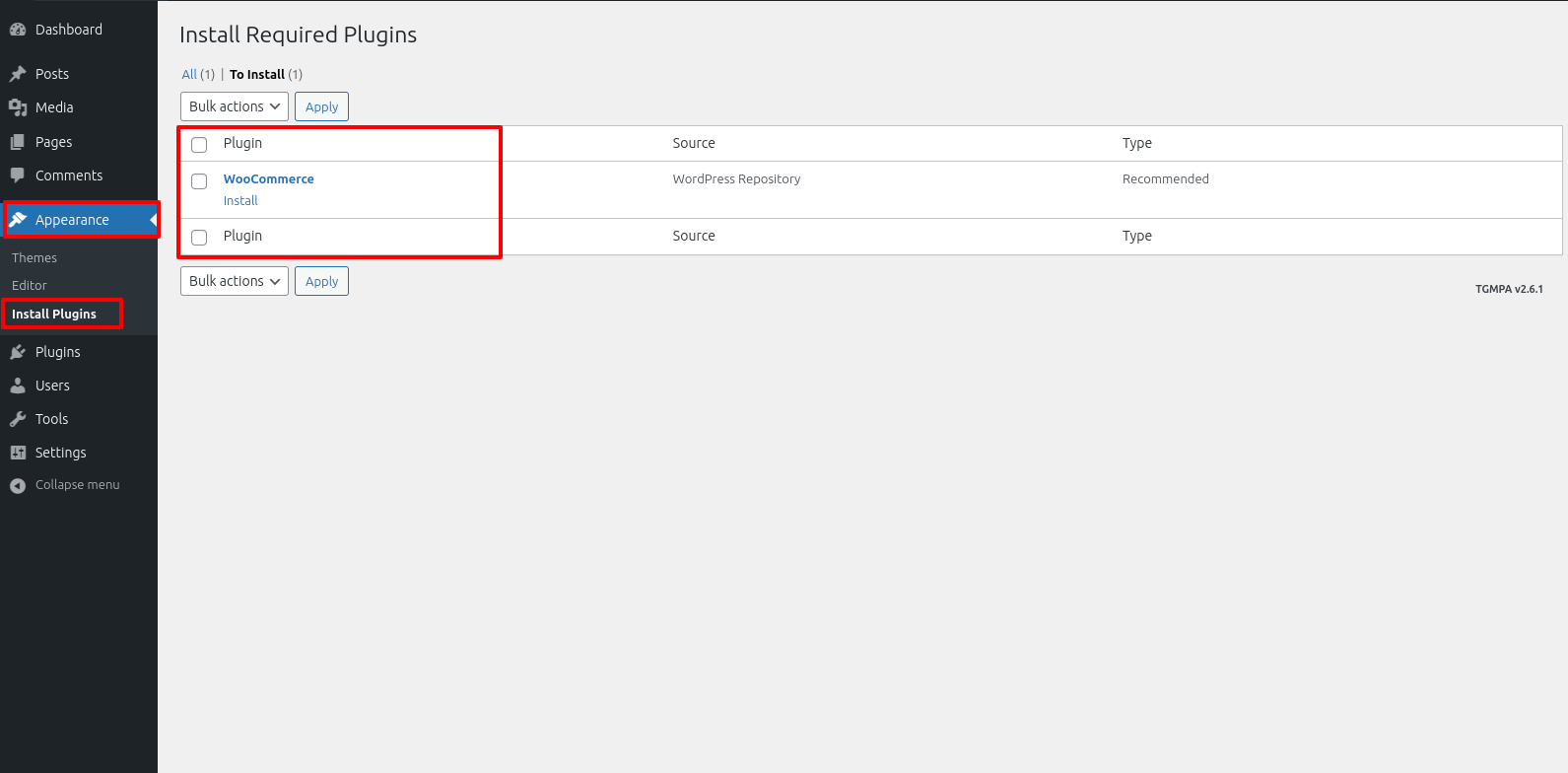Click the Type column header at top
Image resolution: width=1568 pixels, height=773 pixels.
pyautogui.click(x=1137, y=143)
